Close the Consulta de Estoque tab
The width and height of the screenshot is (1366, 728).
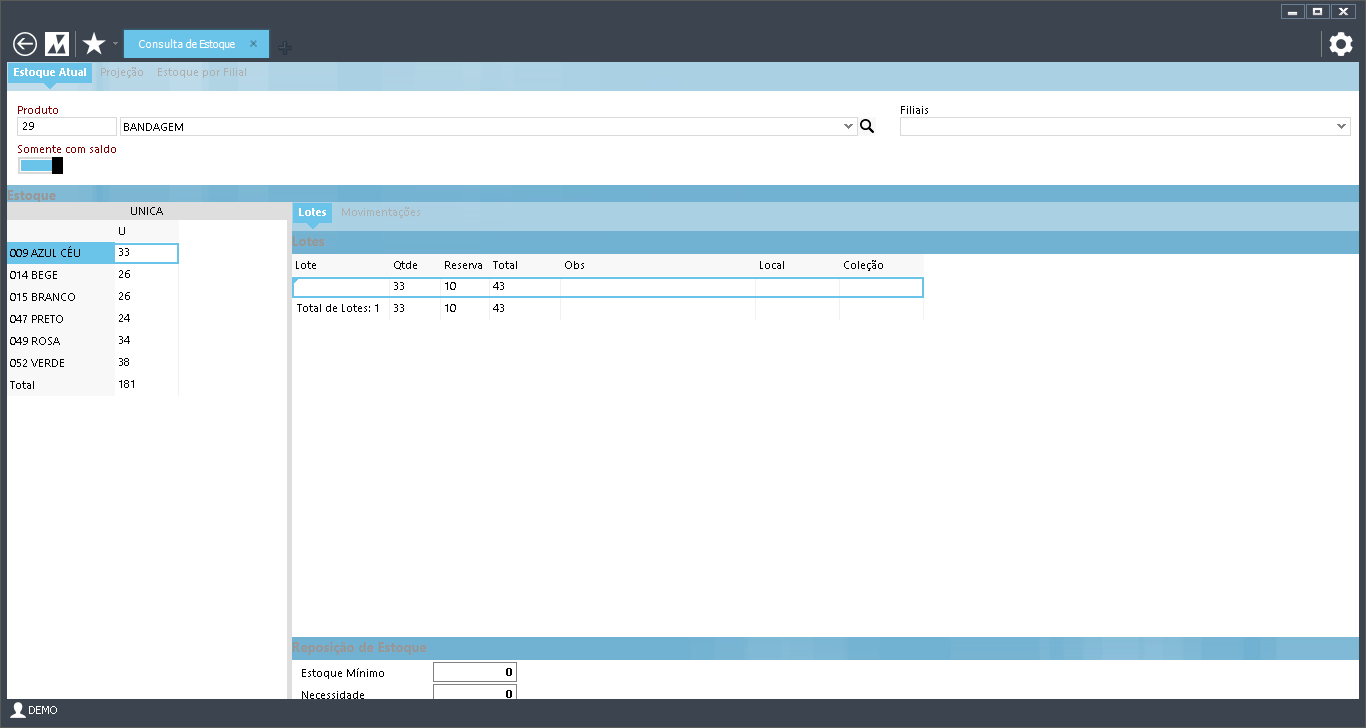pos(253,44)
